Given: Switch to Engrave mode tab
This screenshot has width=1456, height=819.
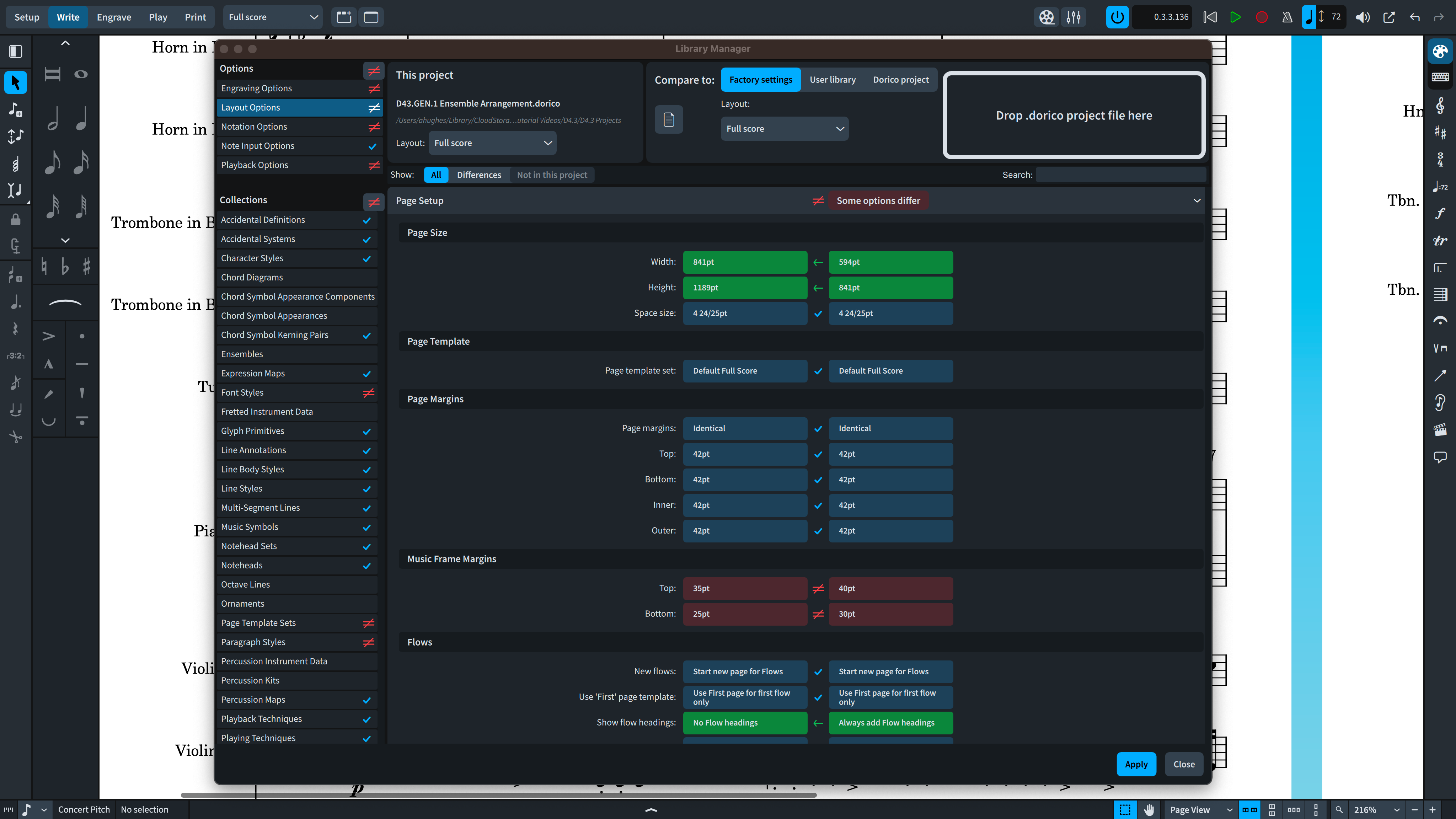Looking at the screenshot, I should (x=114, y=17).
